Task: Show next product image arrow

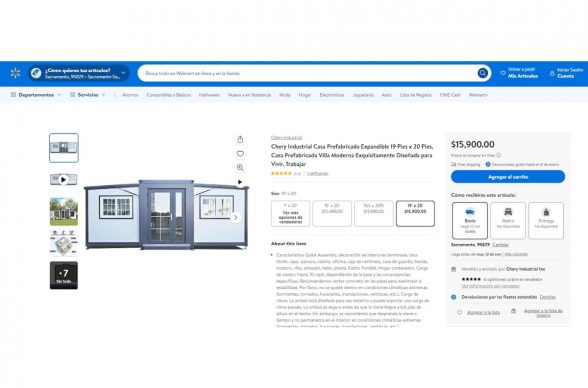Action: (236, 217)
